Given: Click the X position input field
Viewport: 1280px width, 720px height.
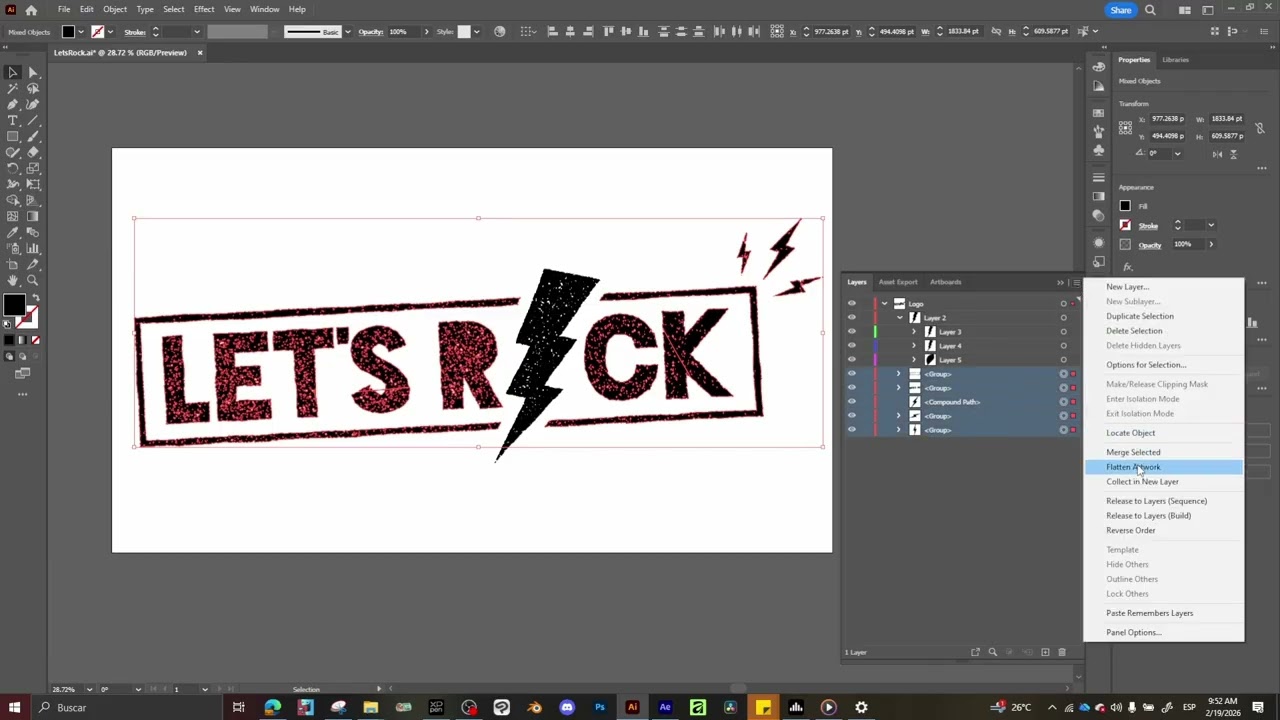Looking at the screenshot, I should click(x=1169, y=119).
